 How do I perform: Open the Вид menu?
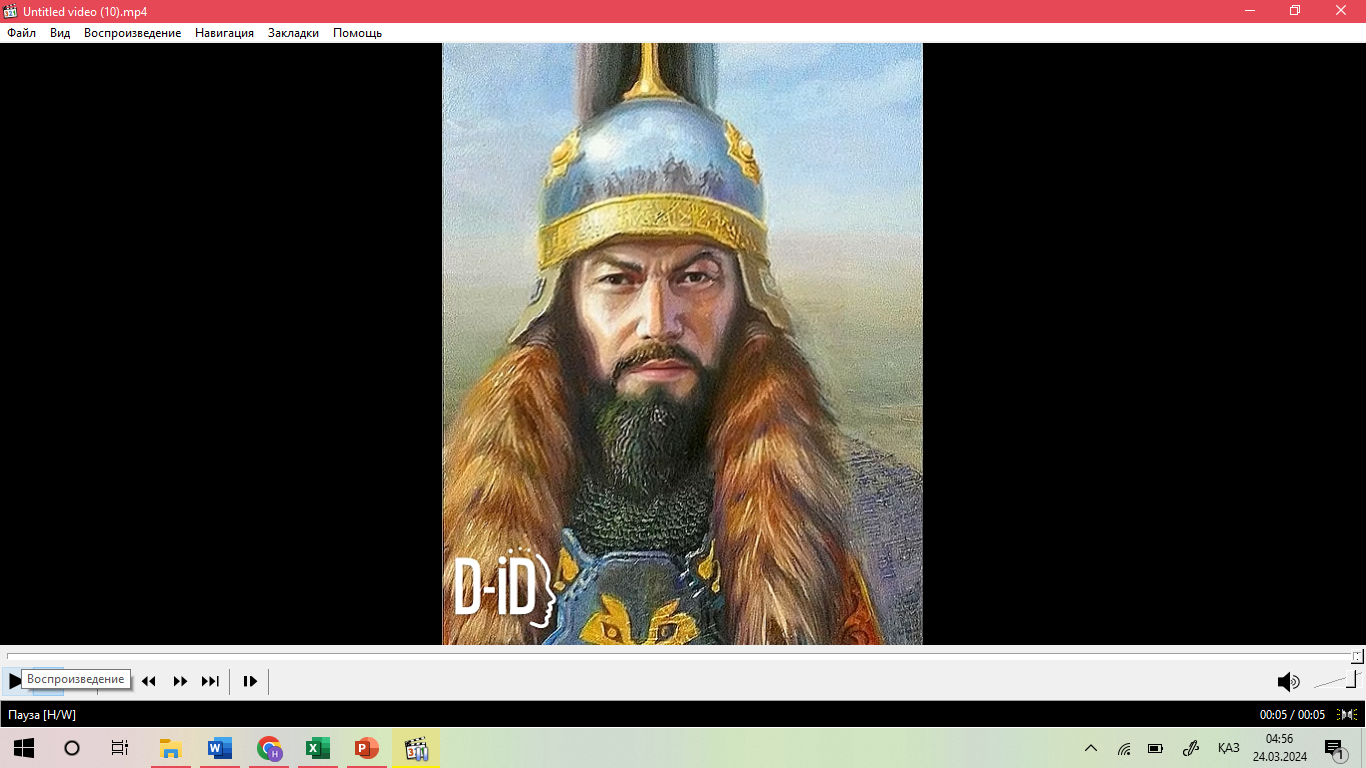coord(60,33)
